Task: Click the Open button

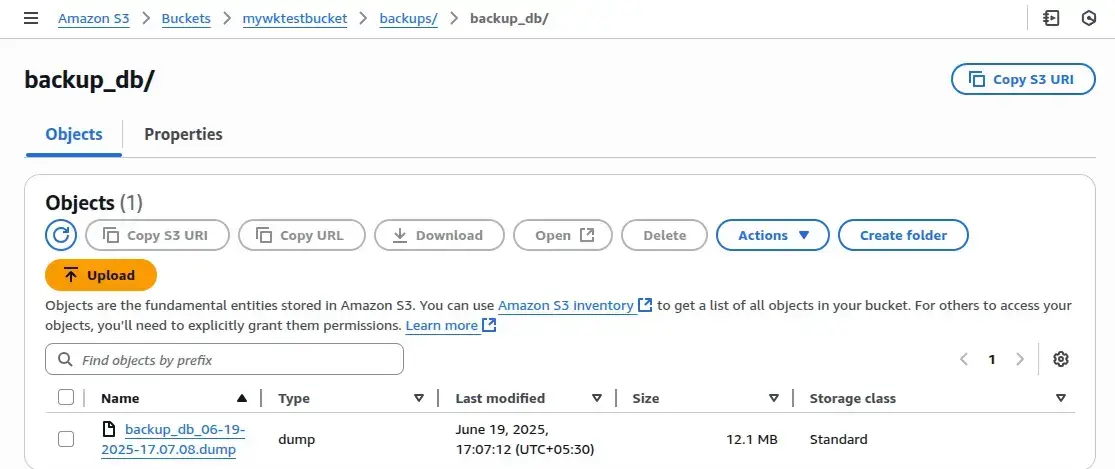Action: 562,235
